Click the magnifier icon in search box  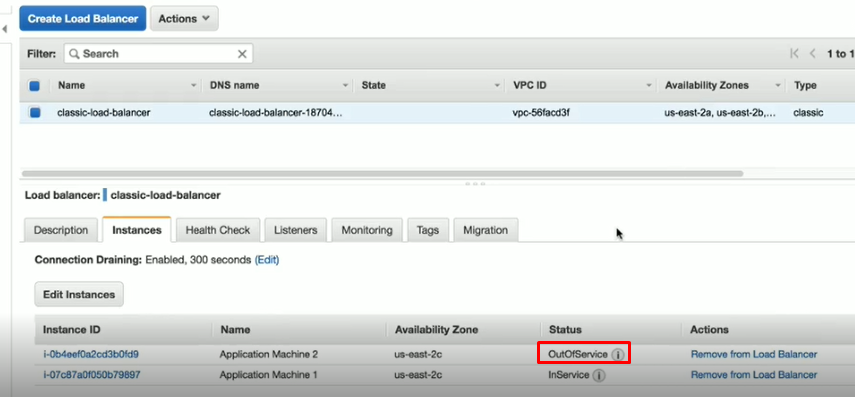pyautogui.click(x=74, y=54)
